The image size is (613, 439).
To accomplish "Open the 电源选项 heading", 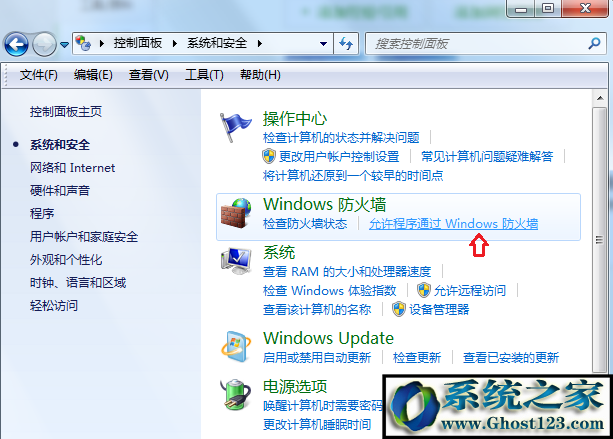I will [295, 386].
